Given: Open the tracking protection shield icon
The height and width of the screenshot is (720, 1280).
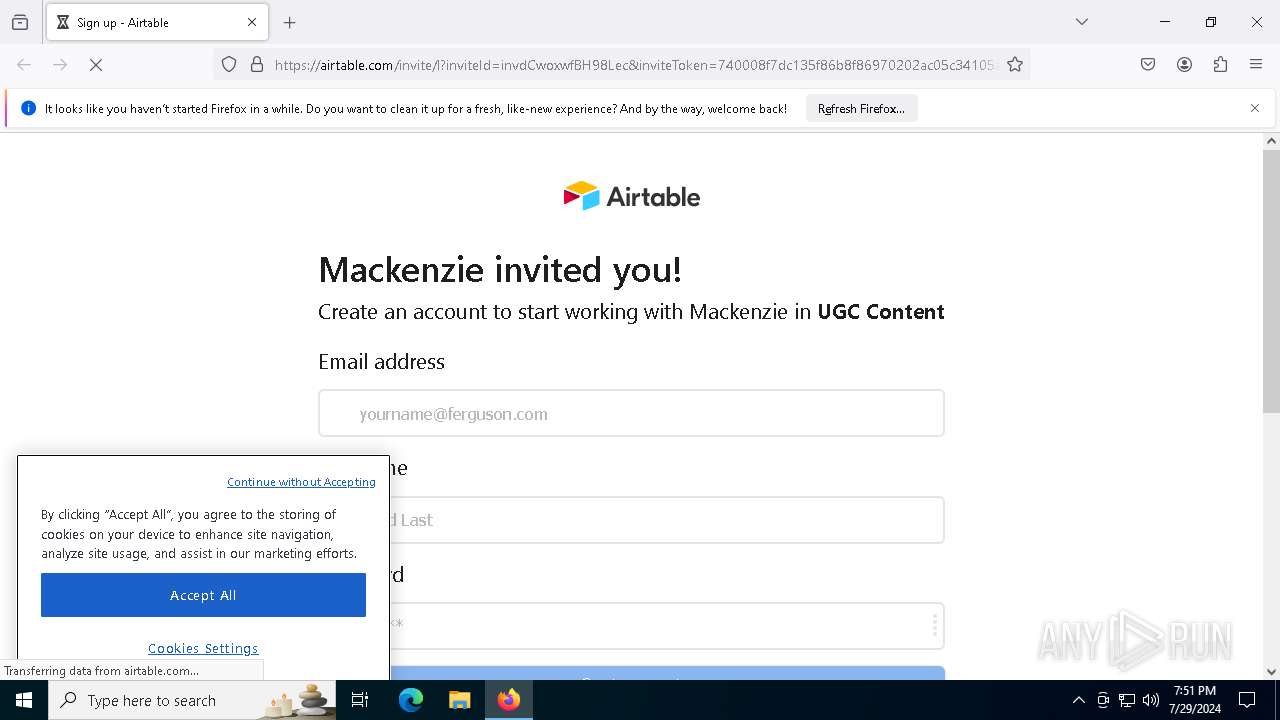Looking at the screenshot, I should pos(229,65).
